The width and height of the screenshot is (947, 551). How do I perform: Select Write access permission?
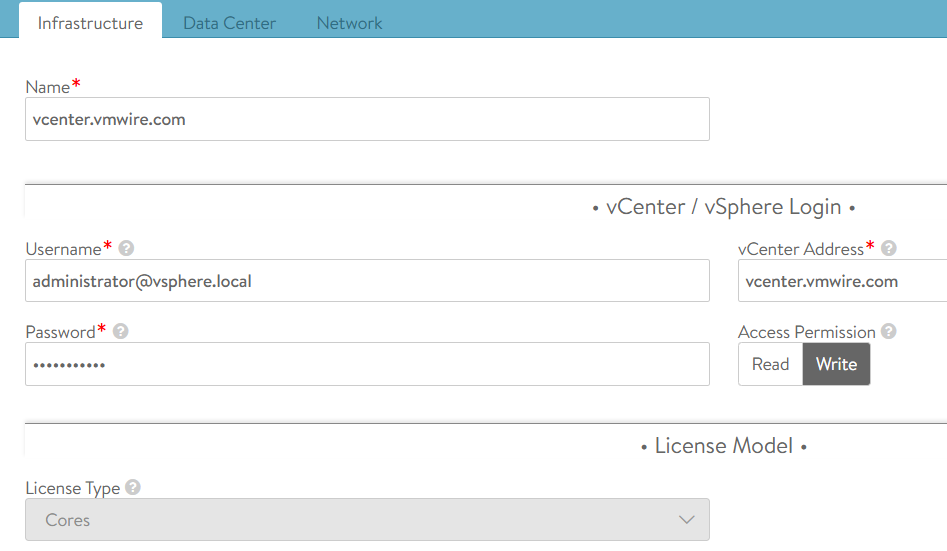click(836, 364)
